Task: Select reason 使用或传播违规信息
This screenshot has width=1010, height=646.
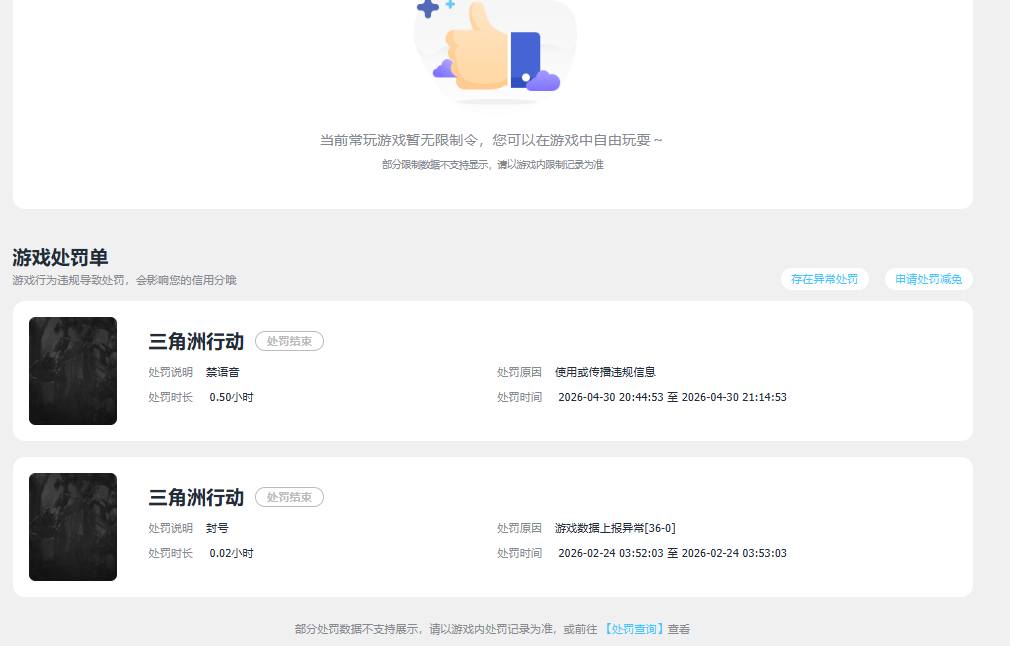Action: pos(605,372)
